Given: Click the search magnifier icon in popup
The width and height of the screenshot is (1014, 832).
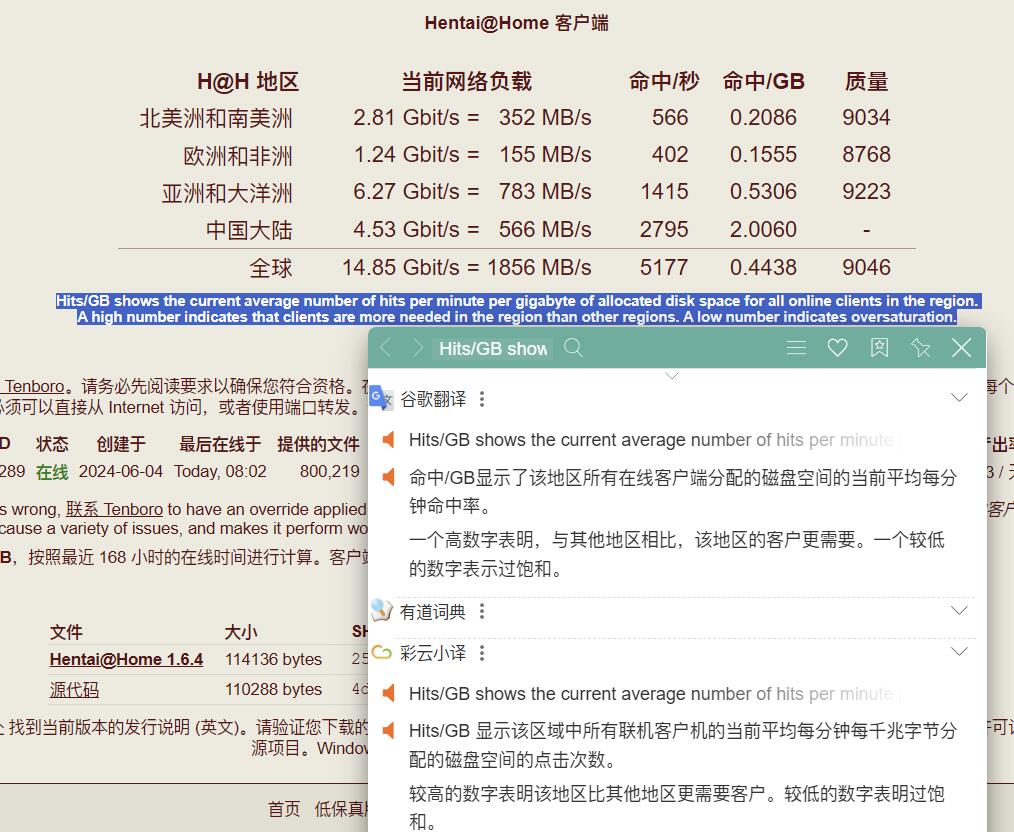Looking at the screenshot, I should point(574,348).
